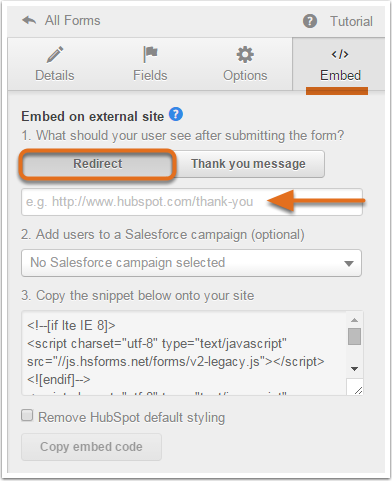Click the code brackets Embed icon
This screenshot has width=392, height=481.
340,54
